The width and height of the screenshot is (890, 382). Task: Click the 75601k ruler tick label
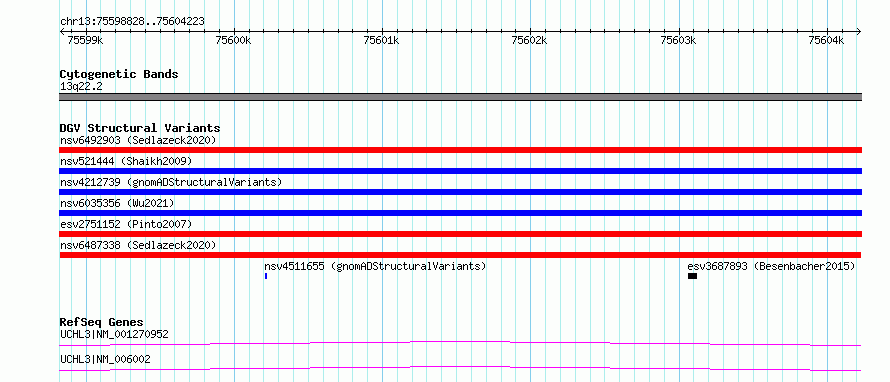click(x=381, y=40)
